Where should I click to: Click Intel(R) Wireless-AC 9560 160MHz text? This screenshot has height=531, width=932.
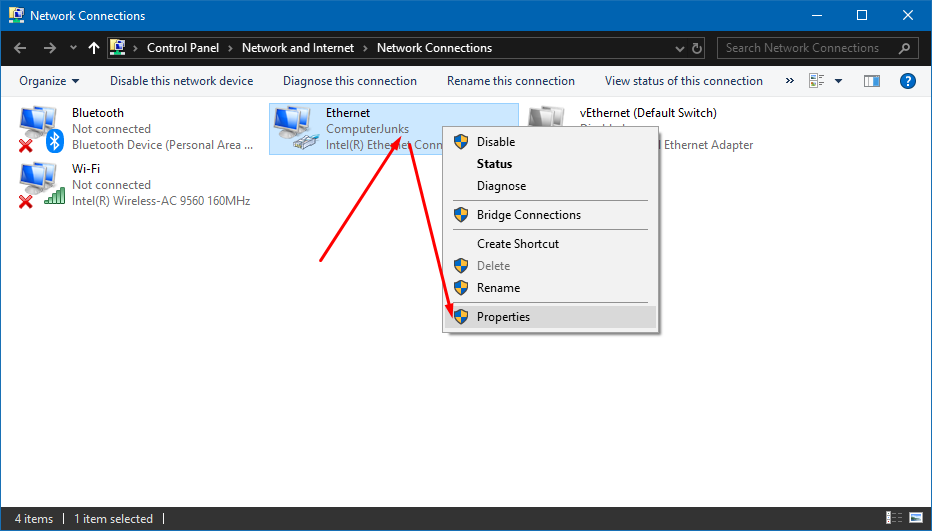(x=161, y=201)
